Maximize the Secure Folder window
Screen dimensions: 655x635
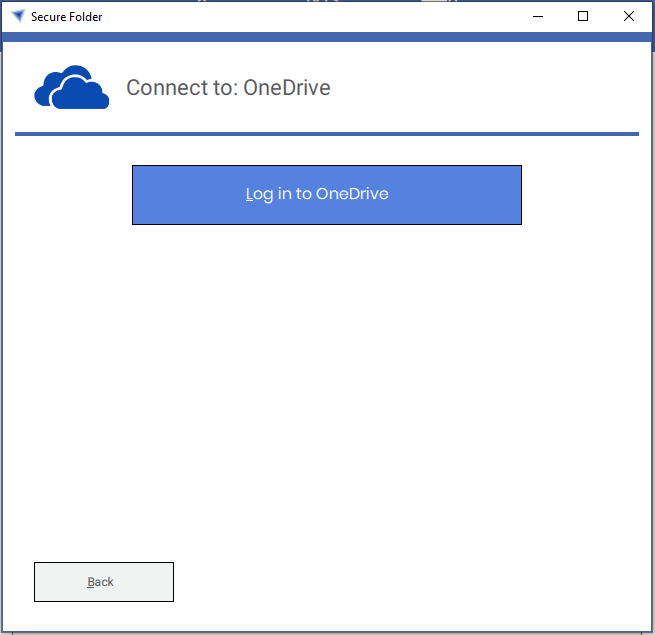583,16
